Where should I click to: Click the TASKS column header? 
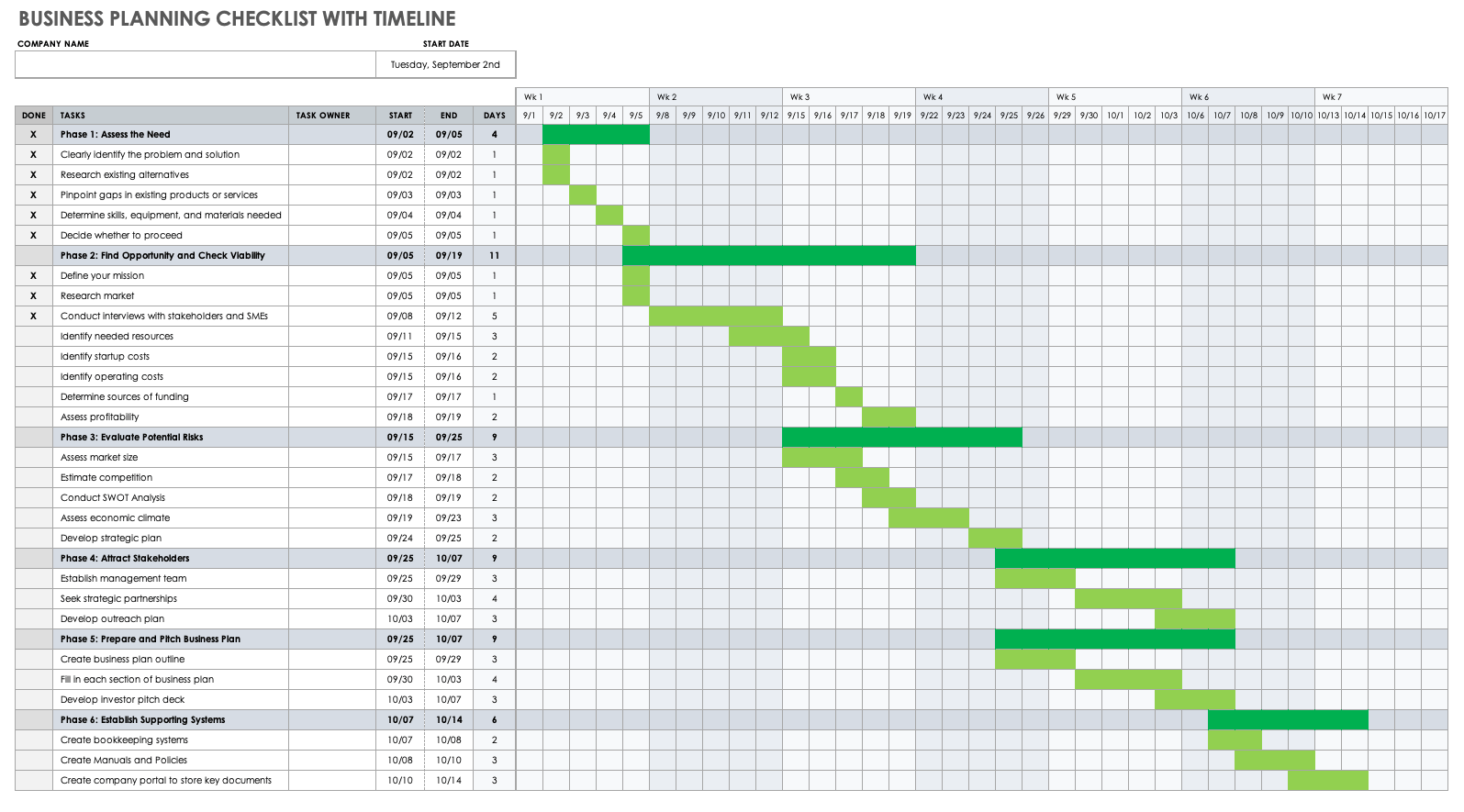coord(171,116)
